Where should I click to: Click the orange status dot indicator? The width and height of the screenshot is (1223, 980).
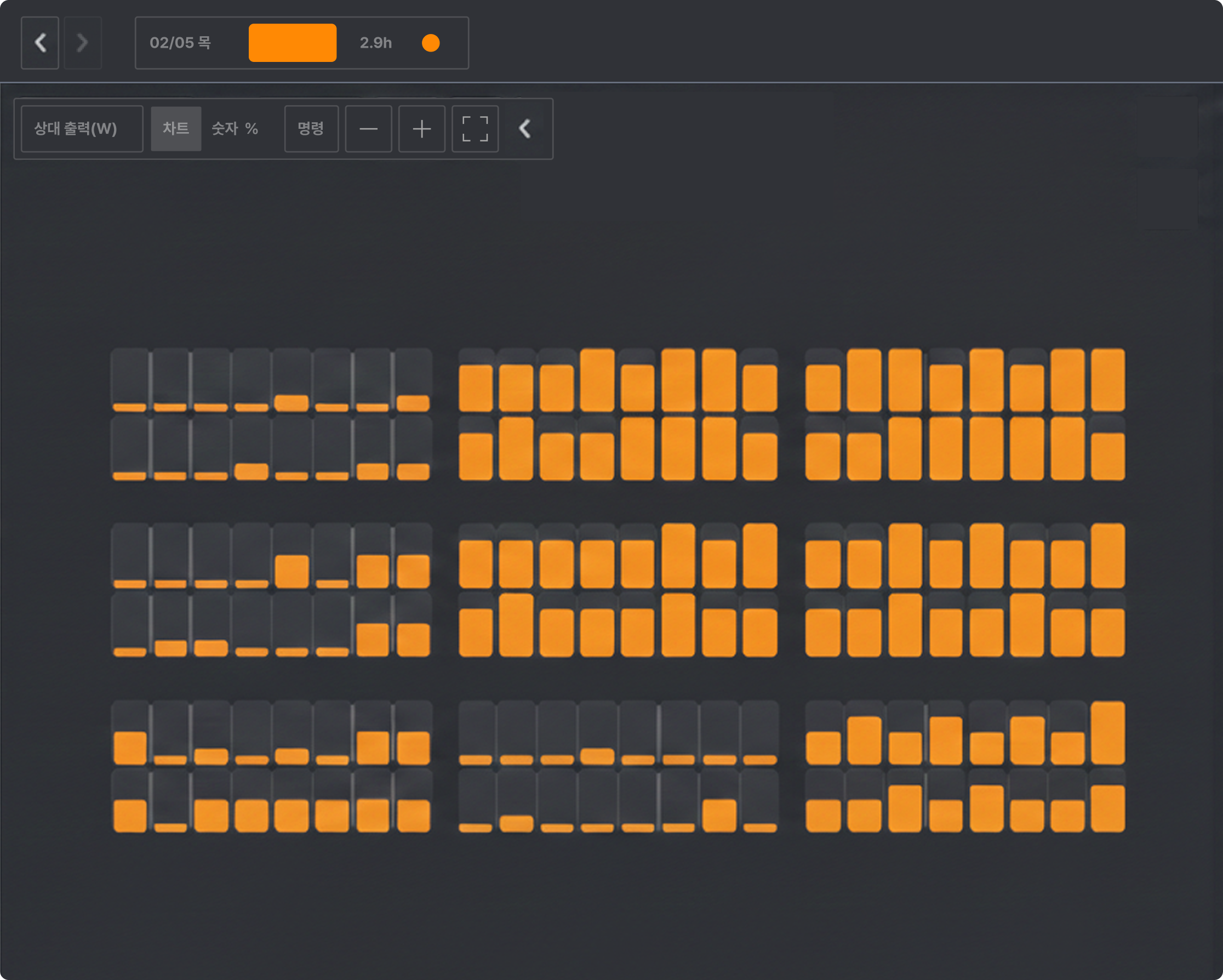pos(431,43)
